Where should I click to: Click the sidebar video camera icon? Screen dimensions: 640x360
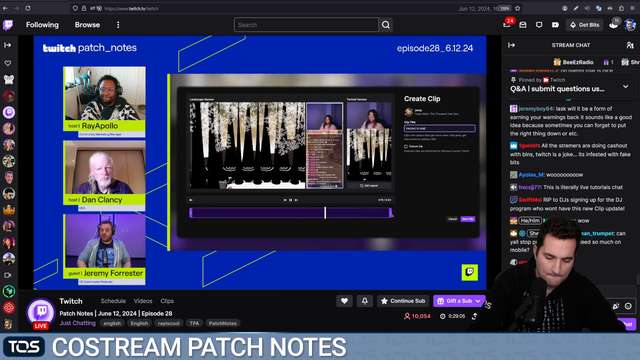[8, 275]
